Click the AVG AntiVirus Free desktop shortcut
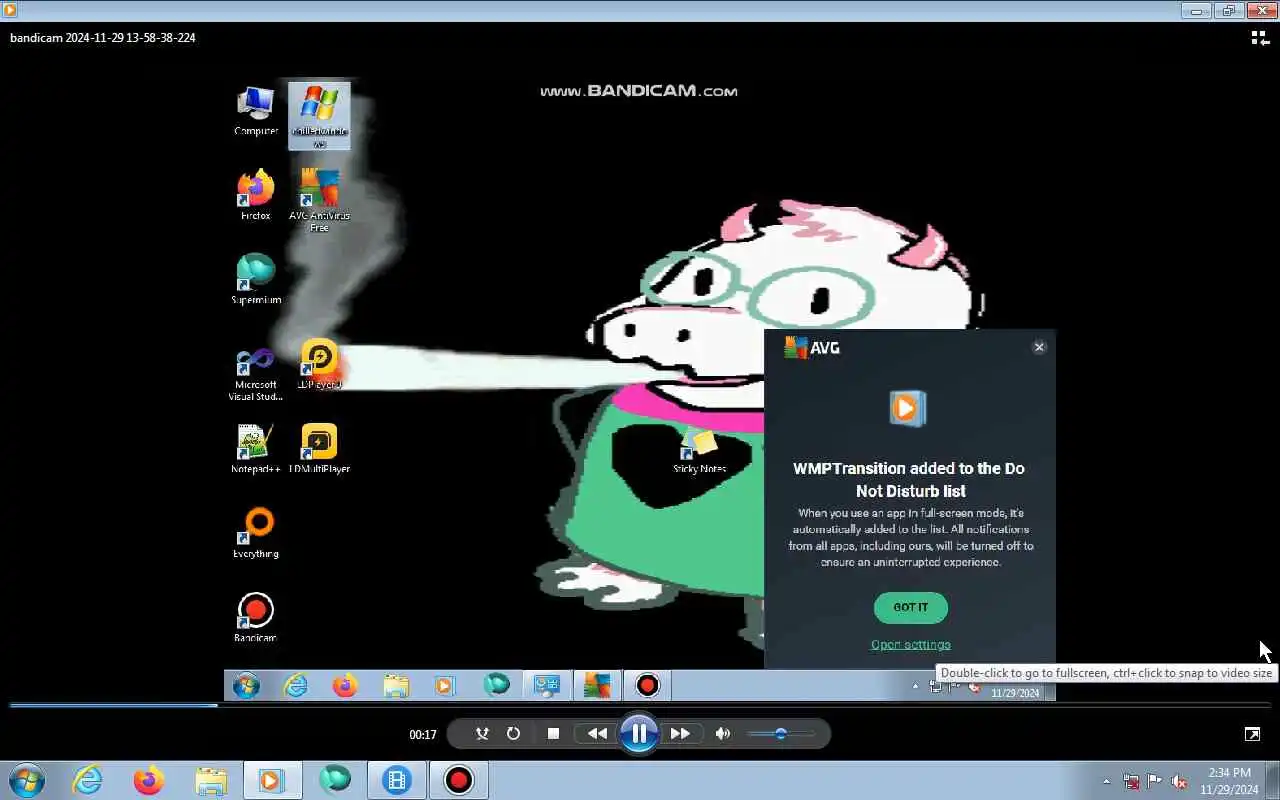The width and height of the screenshot is (1280, 800). pyautogui.click(x=319, y=200)
